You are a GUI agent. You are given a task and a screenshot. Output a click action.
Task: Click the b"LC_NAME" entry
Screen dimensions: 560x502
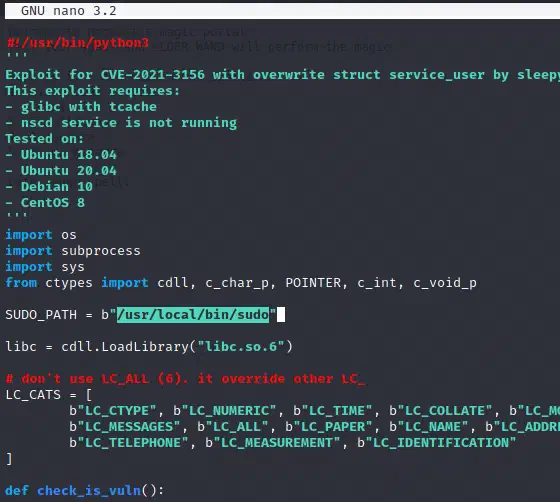click(429, 427)
